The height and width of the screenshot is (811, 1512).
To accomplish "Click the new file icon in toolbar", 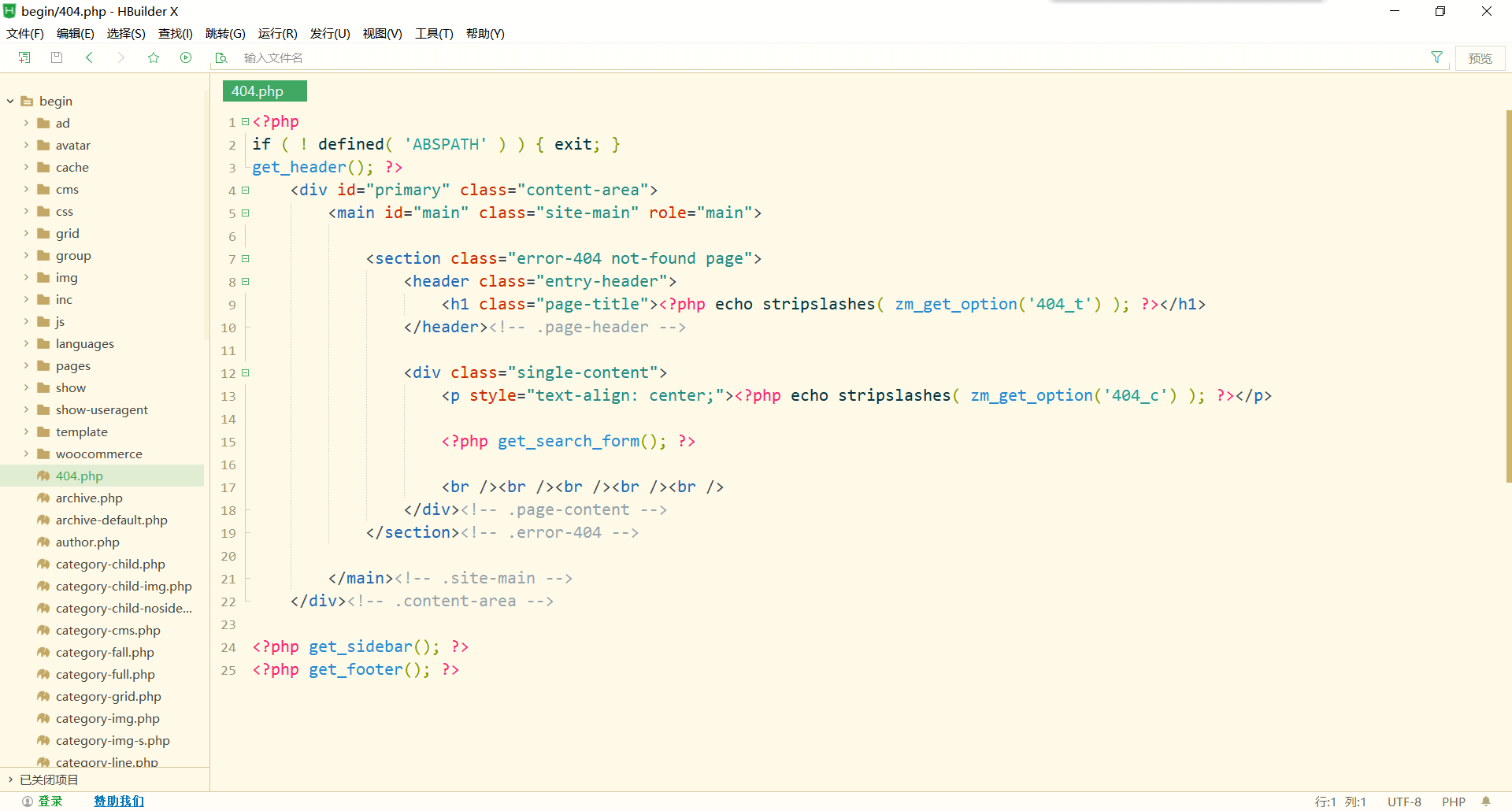I will (x=24, y=57).
